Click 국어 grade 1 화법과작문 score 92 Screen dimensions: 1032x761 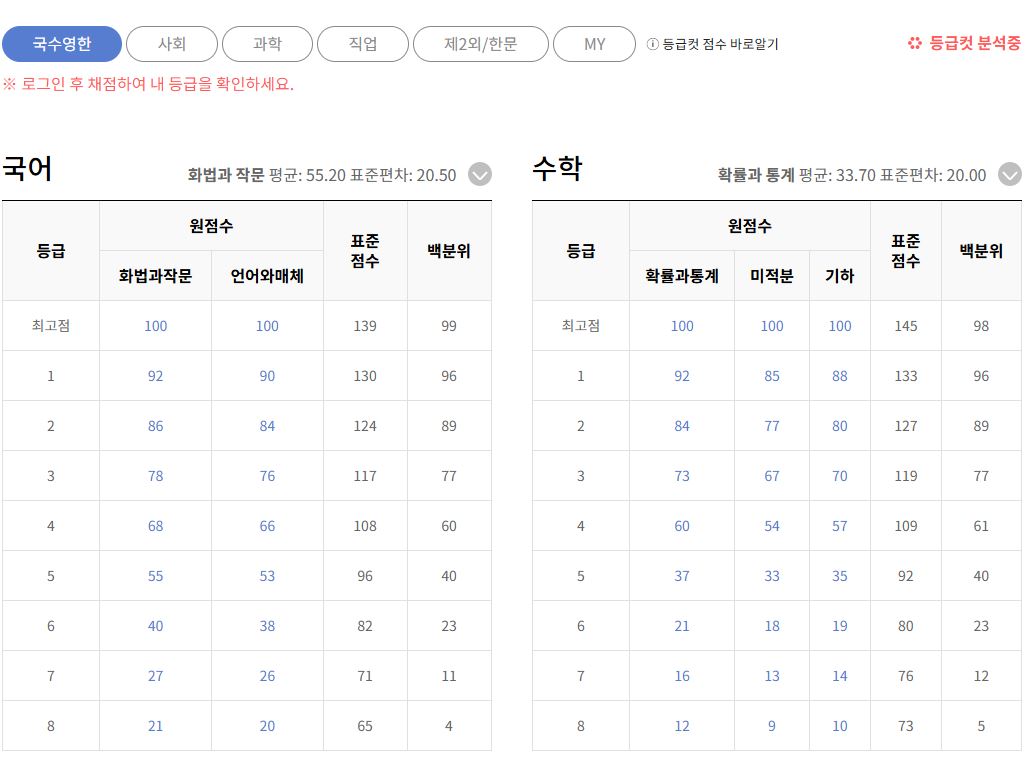pos(155,376)
